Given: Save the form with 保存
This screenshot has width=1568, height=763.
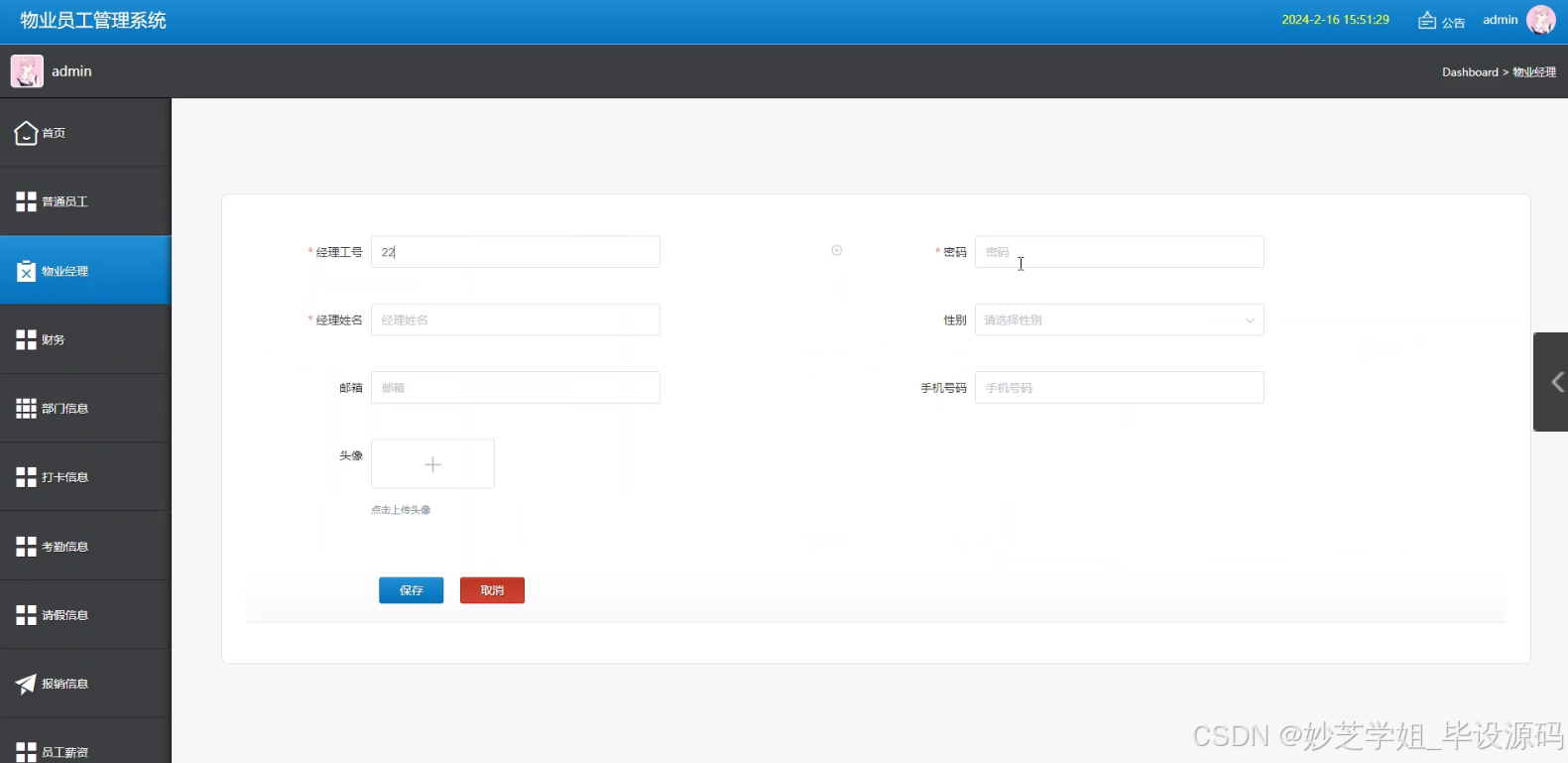Looking at the screenshot, I should coord(411,590).
